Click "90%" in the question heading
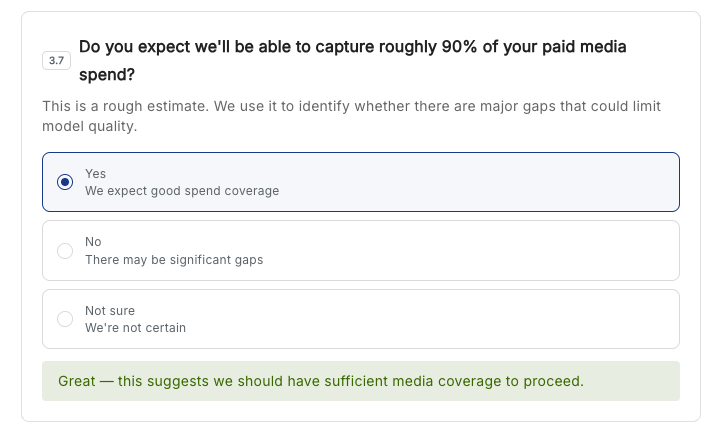This screenshot has height=430, width=720. pos(459,46)
